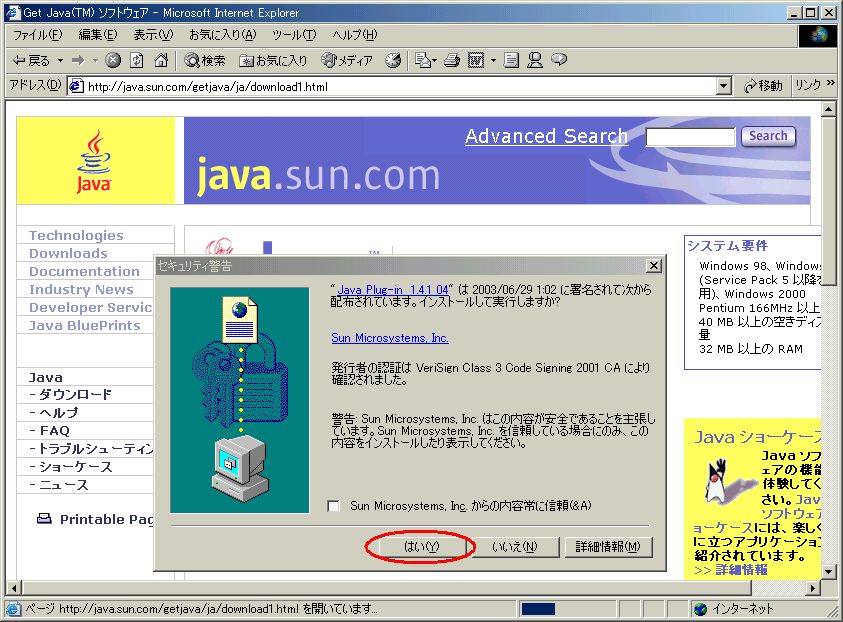843x622 pixels.
Task: Click the page Search button
Action: [x=768, y=136]
